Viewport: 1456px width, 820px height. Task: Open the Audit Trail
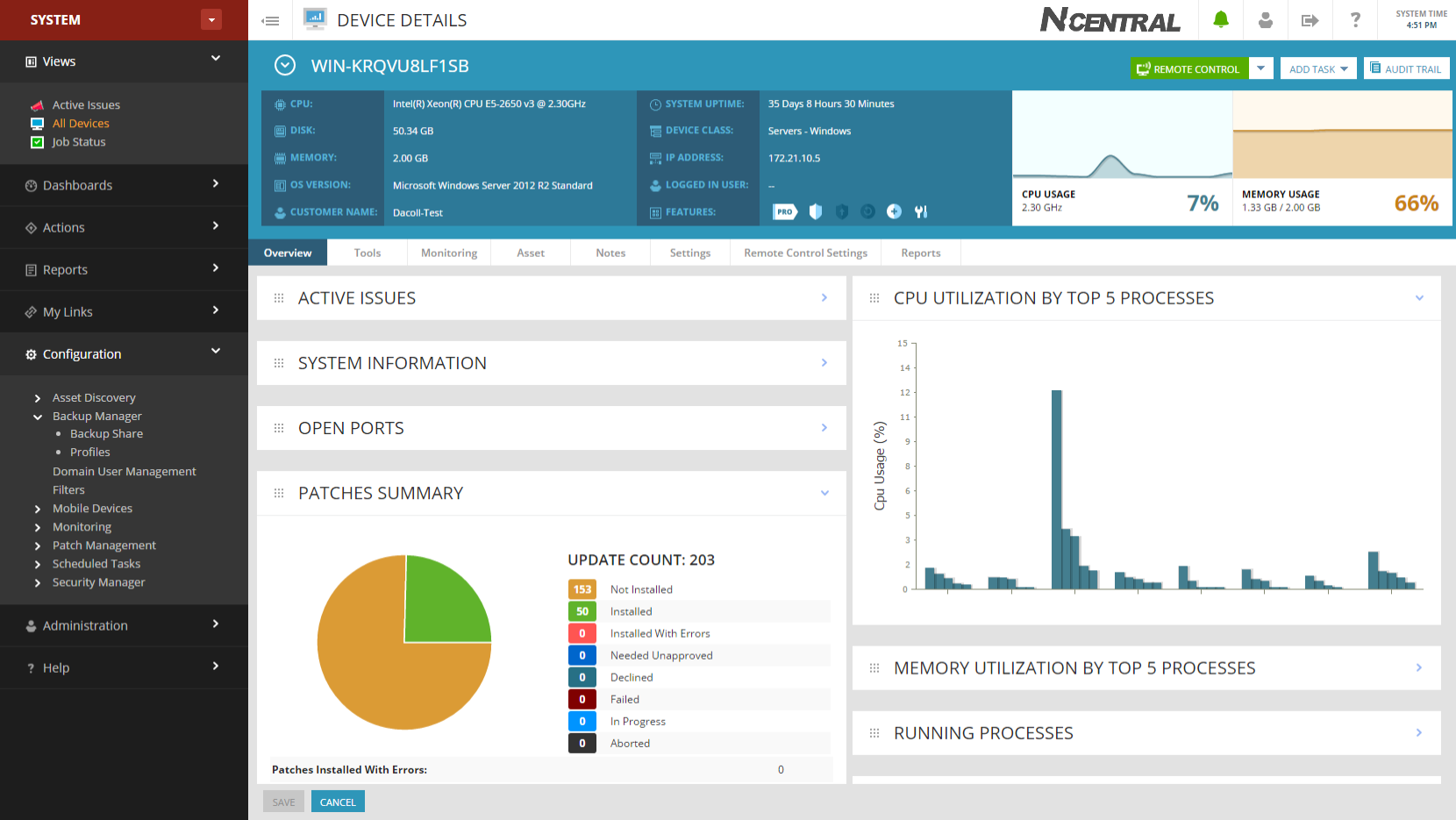[1406, 68]
